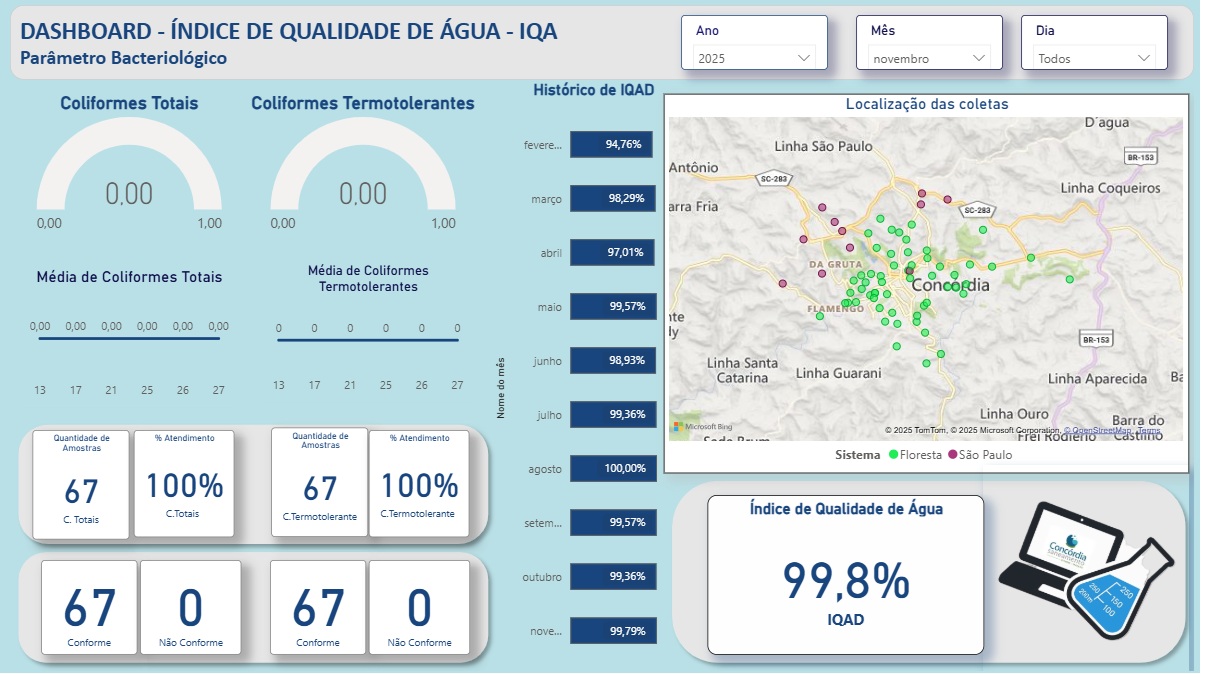Open the Terms link on the map

click(x=1147, y=431)
